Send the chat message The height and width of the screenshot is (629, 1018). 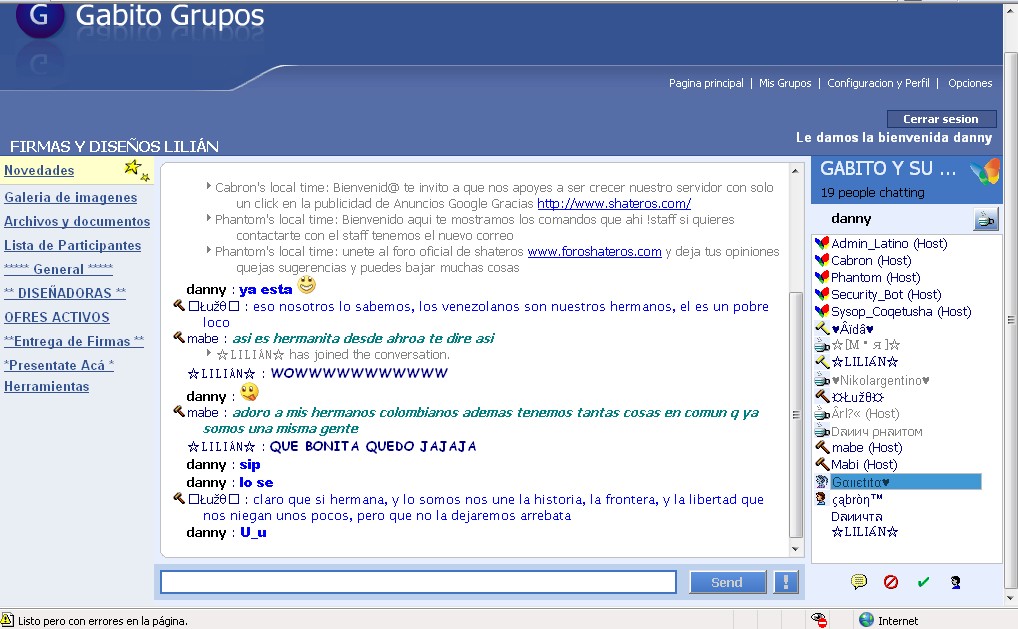click(727, 582)
